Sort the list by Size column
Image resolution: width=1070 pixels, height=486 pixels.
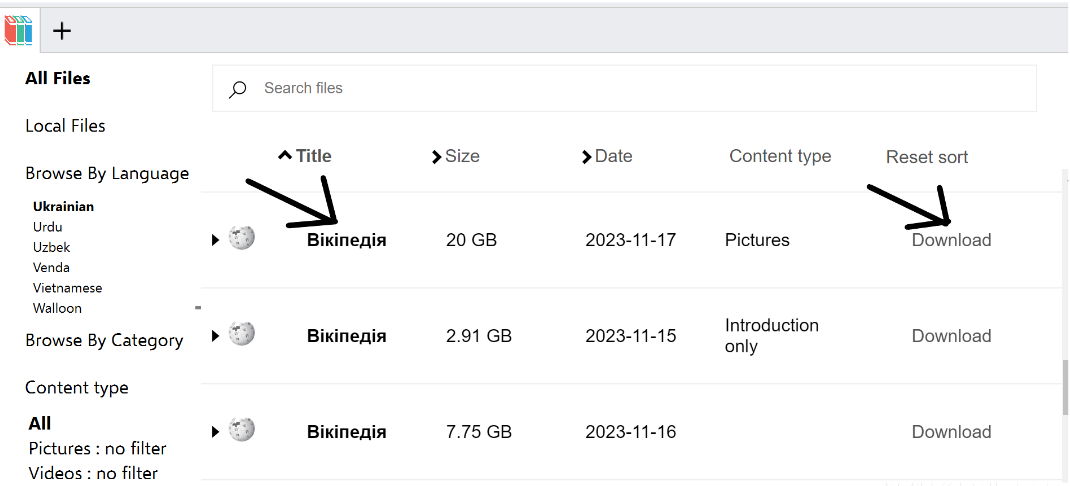pos(461,156)
